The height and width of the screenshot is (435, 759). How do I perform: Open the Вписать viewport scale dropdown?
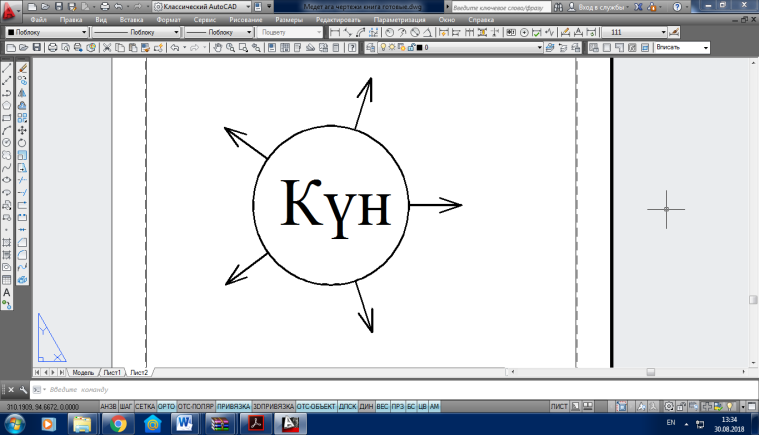(x=682, y=47)
